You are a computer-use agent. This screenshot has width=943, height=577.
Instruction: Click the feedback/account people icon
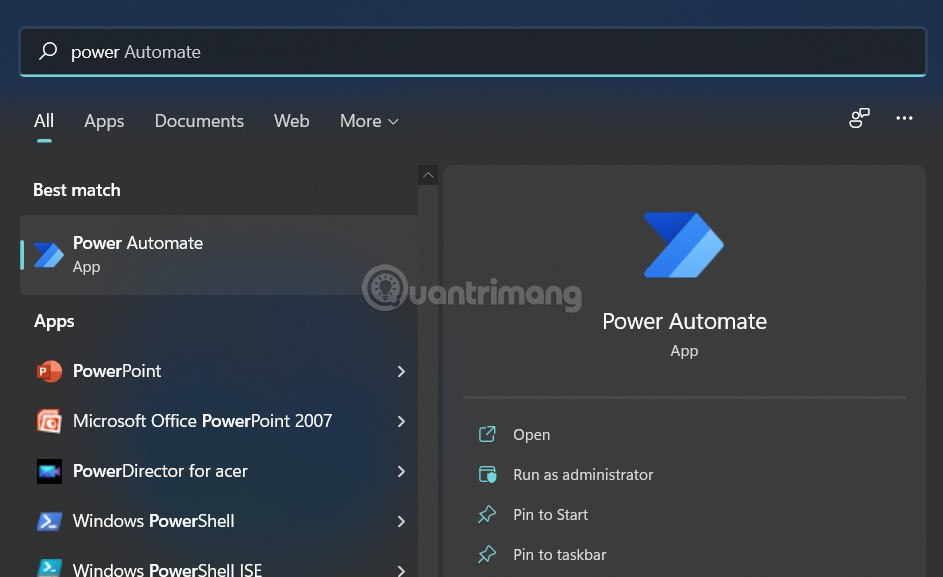pyautogui.click(x=859, y=118)
